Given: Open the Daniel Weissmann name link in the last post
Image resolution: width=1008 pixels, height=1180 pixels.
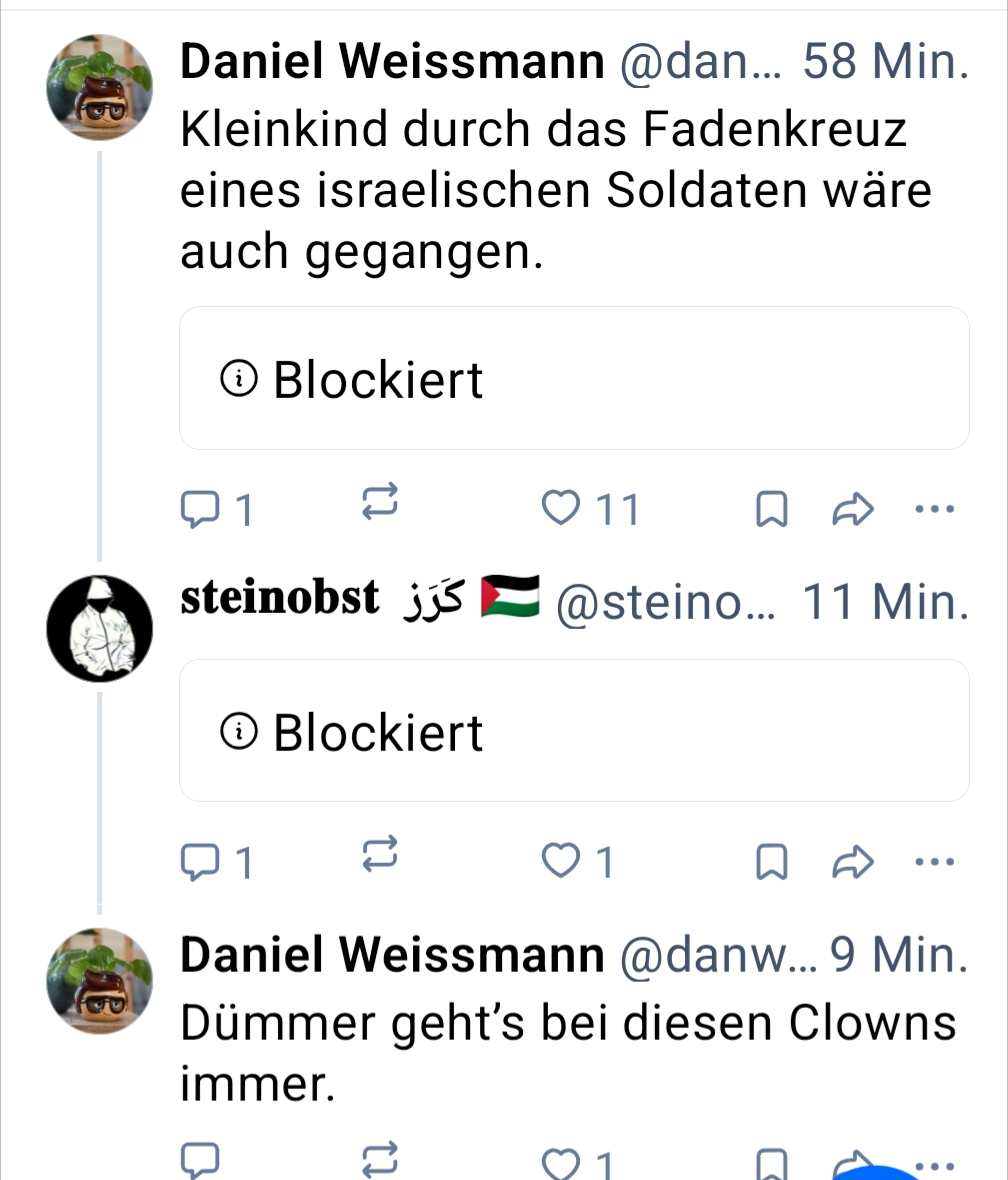Looking at the screenshot, I should tap(391, 957).
